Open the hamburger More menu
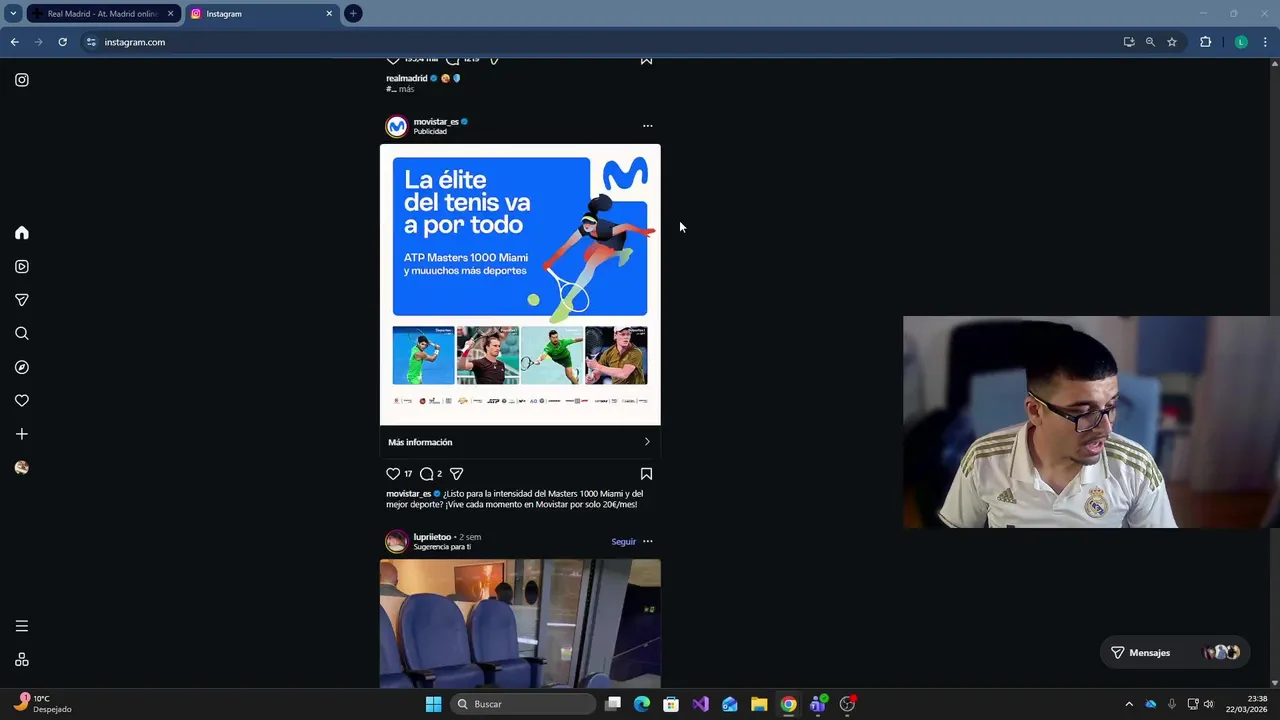This screenshot has width=1280, height=720. 22,626
